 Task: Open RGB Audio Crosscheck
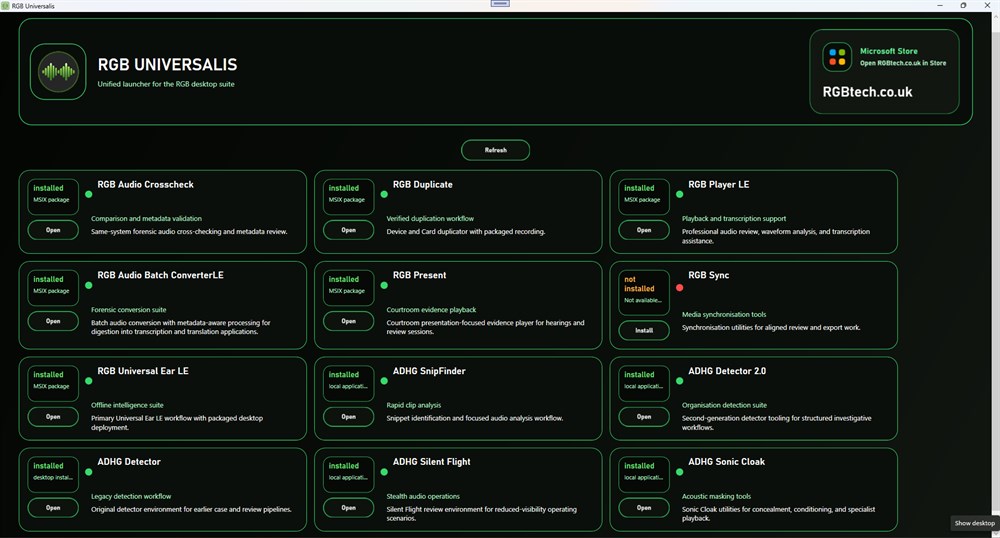tap(53, 230)
